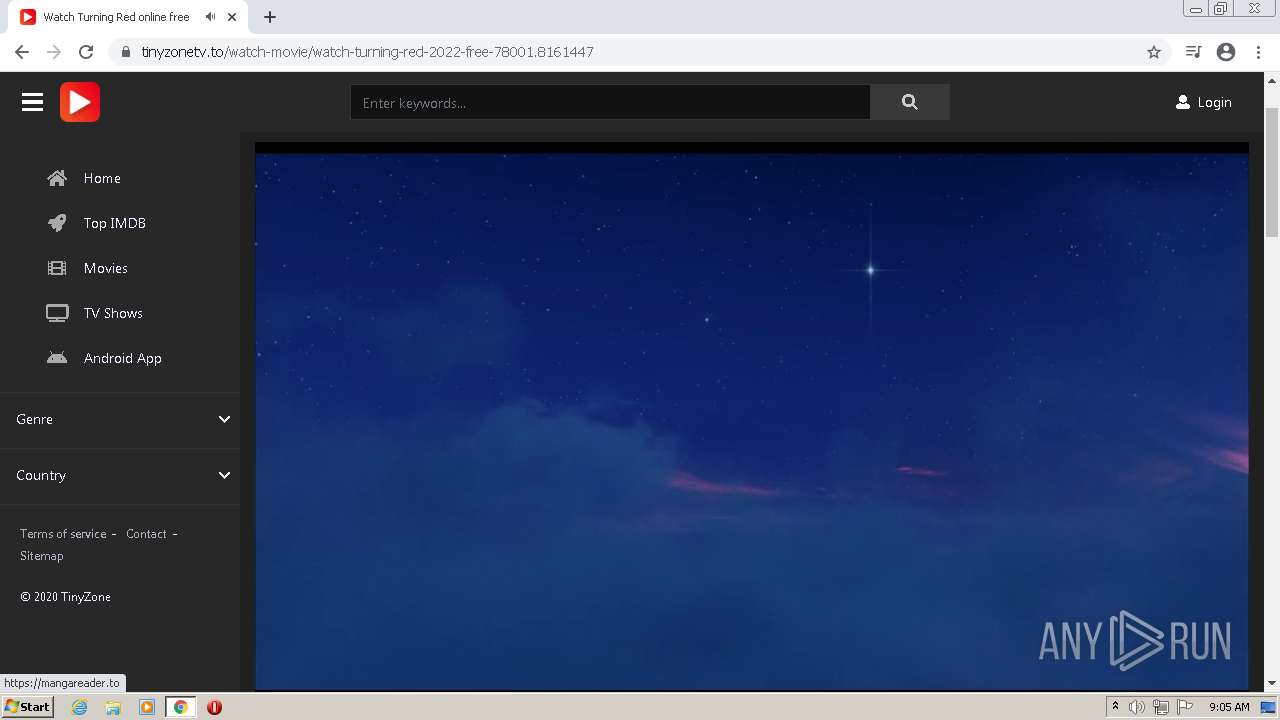Click the search magnifier button
Image resolution: width=1280 pixels, height=720 pixels.
pos(909,102)
